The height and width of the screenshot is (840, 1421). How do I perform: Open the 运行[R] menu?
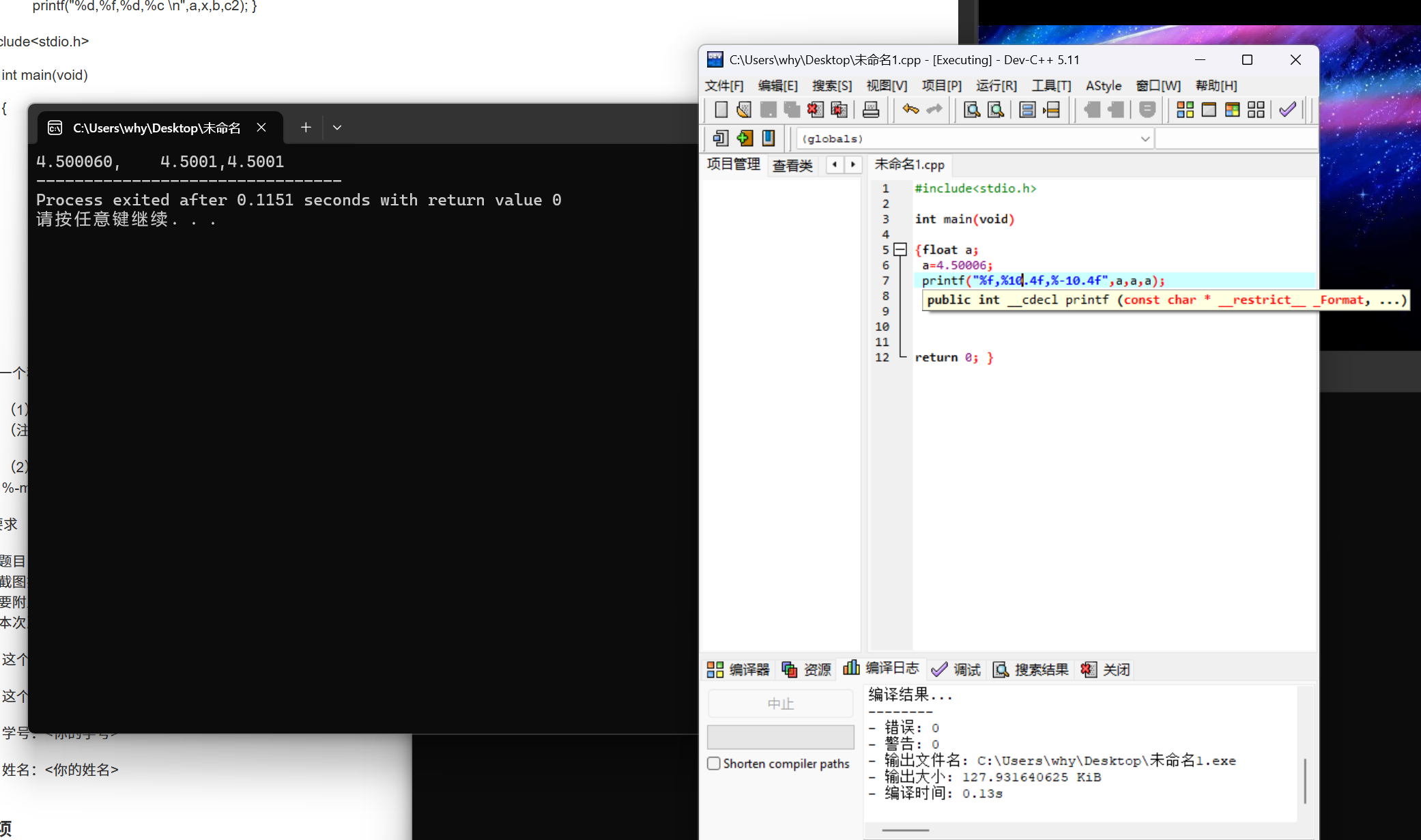tap(996, 86)
